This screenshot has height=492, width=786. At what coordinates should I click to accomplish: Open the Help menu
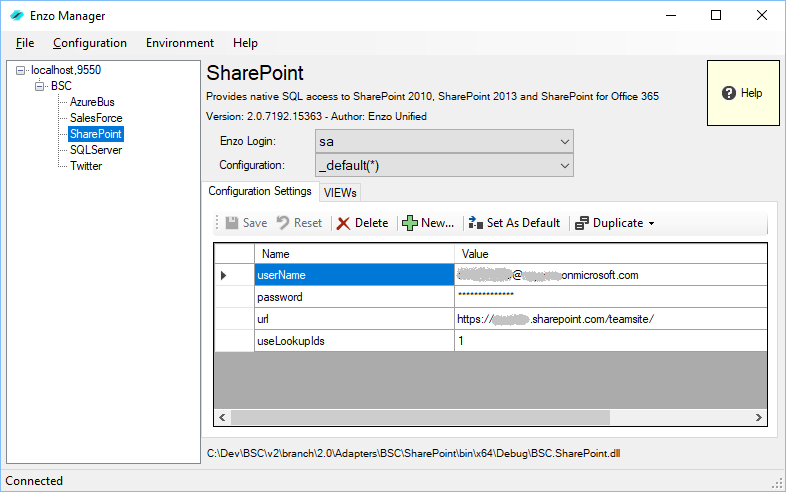(x=245, y=43)
